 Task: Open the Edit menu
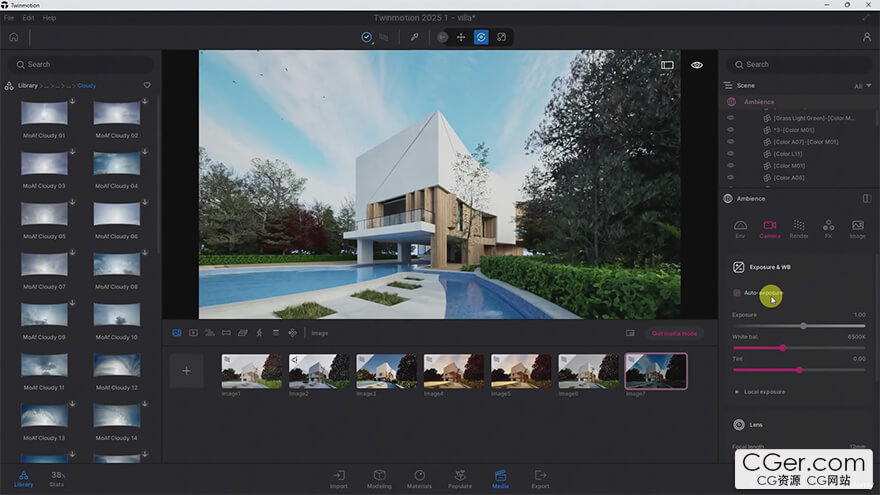click(x=28, y=18)
